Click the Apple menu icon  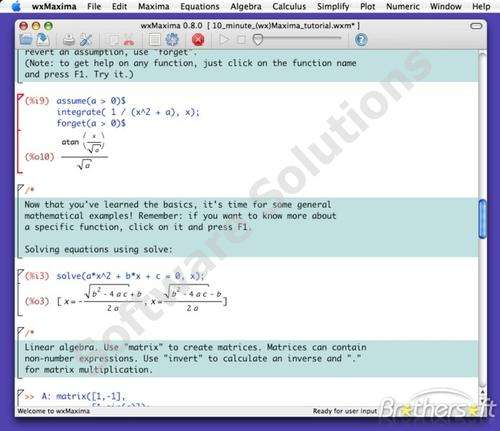tap(16, 6)
